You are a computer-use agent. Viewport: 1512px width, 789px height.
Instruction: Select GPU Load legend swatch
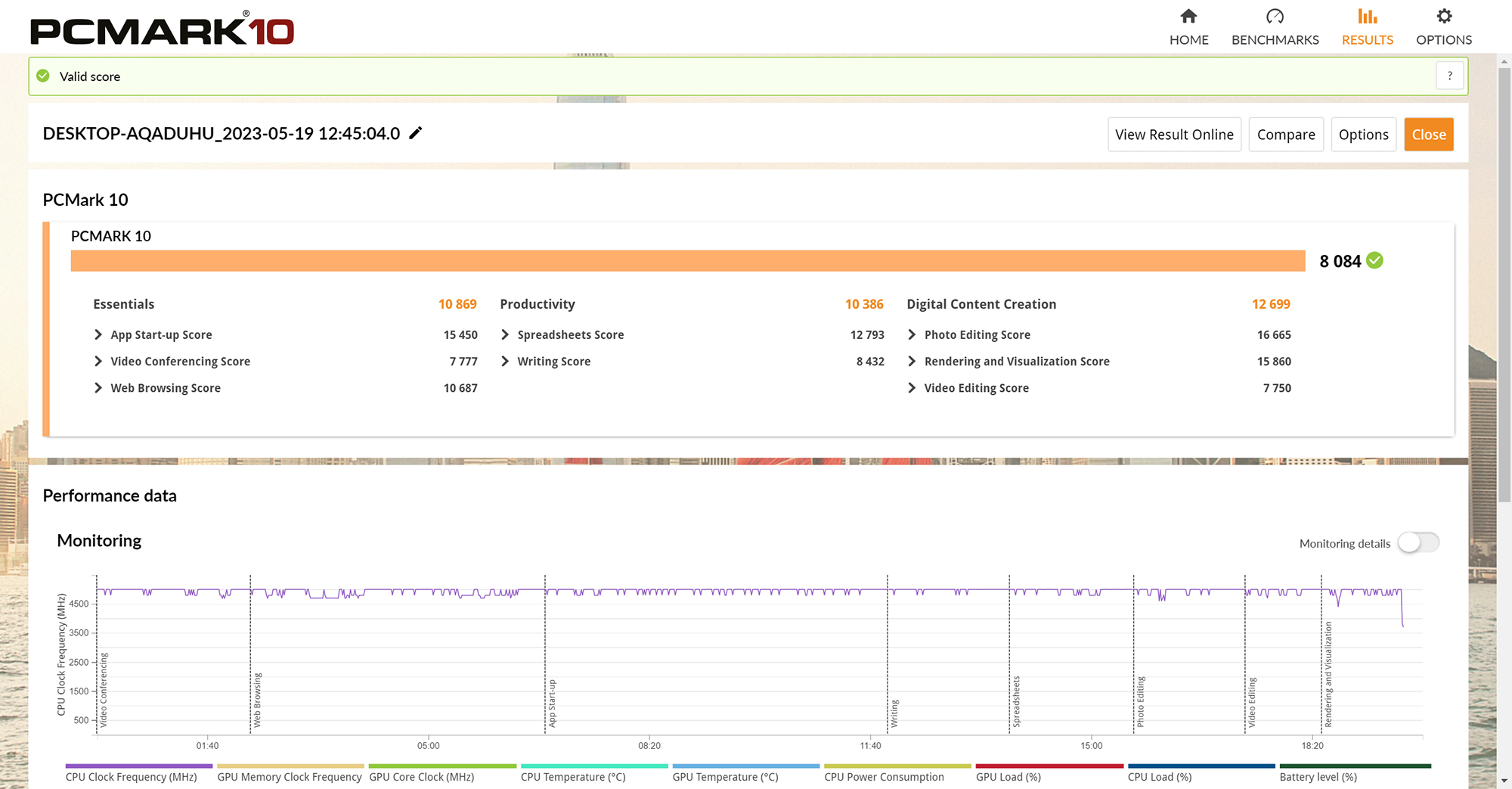pyautogui.click(x=1049, y=766)
